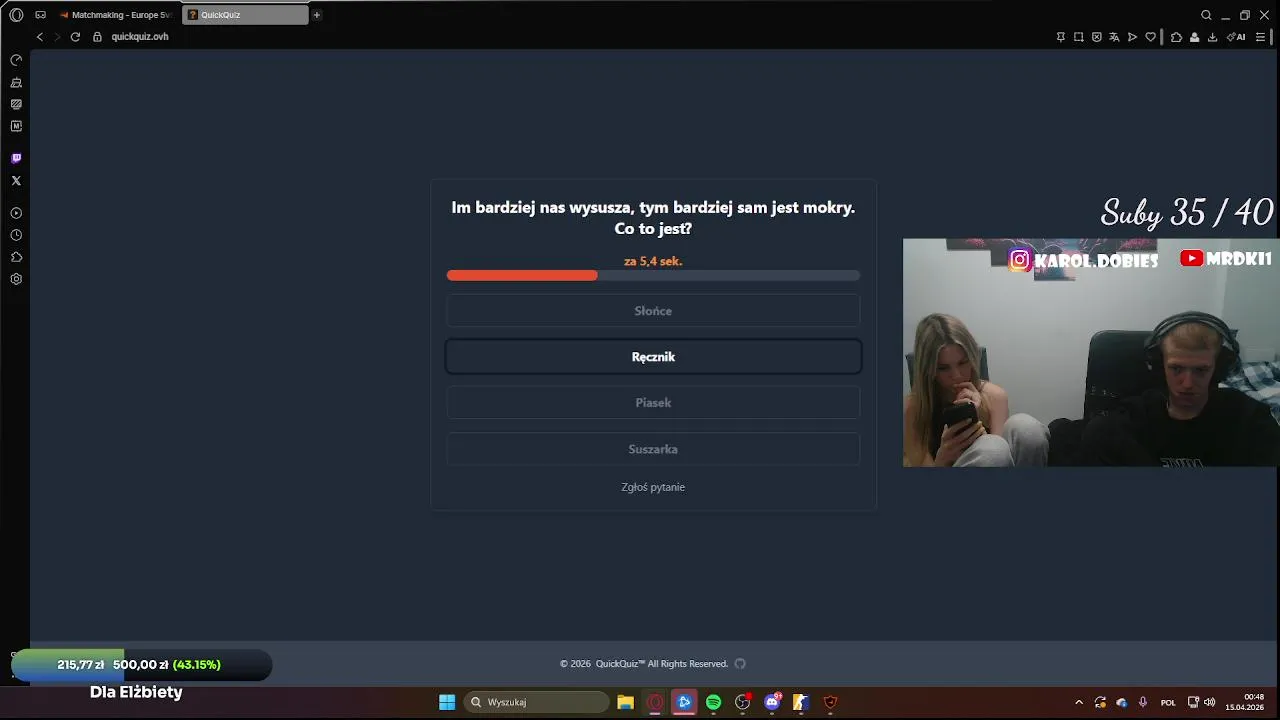Switch the POL keyboard language indicator

pos(1168,702)
